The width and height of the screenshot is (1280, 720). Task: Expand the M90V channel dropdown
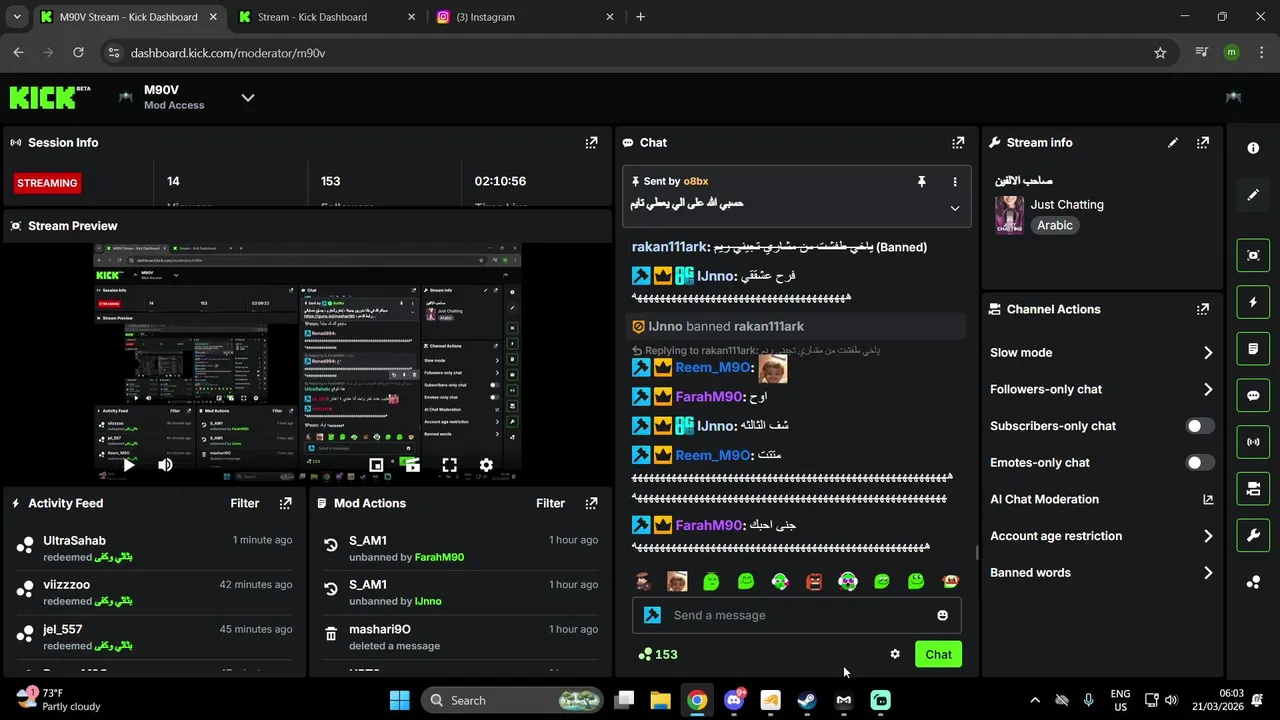click(248, 97)
